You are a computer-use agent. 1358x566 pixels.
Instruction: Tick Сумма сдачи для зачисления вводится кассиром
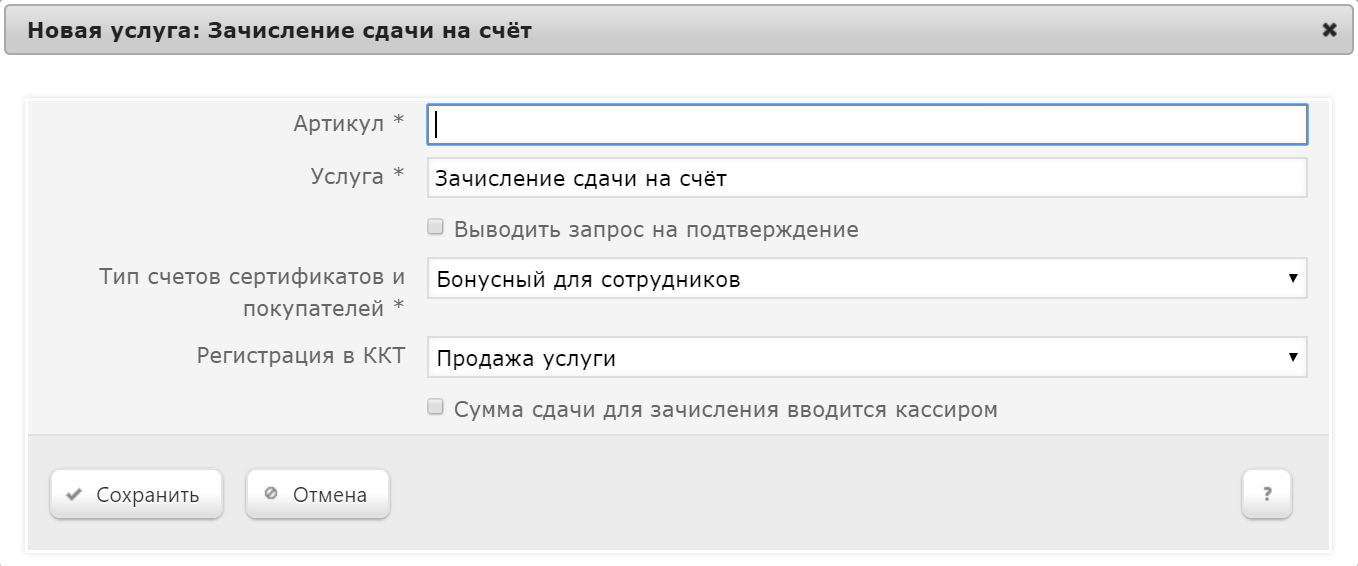click(435, 408)
